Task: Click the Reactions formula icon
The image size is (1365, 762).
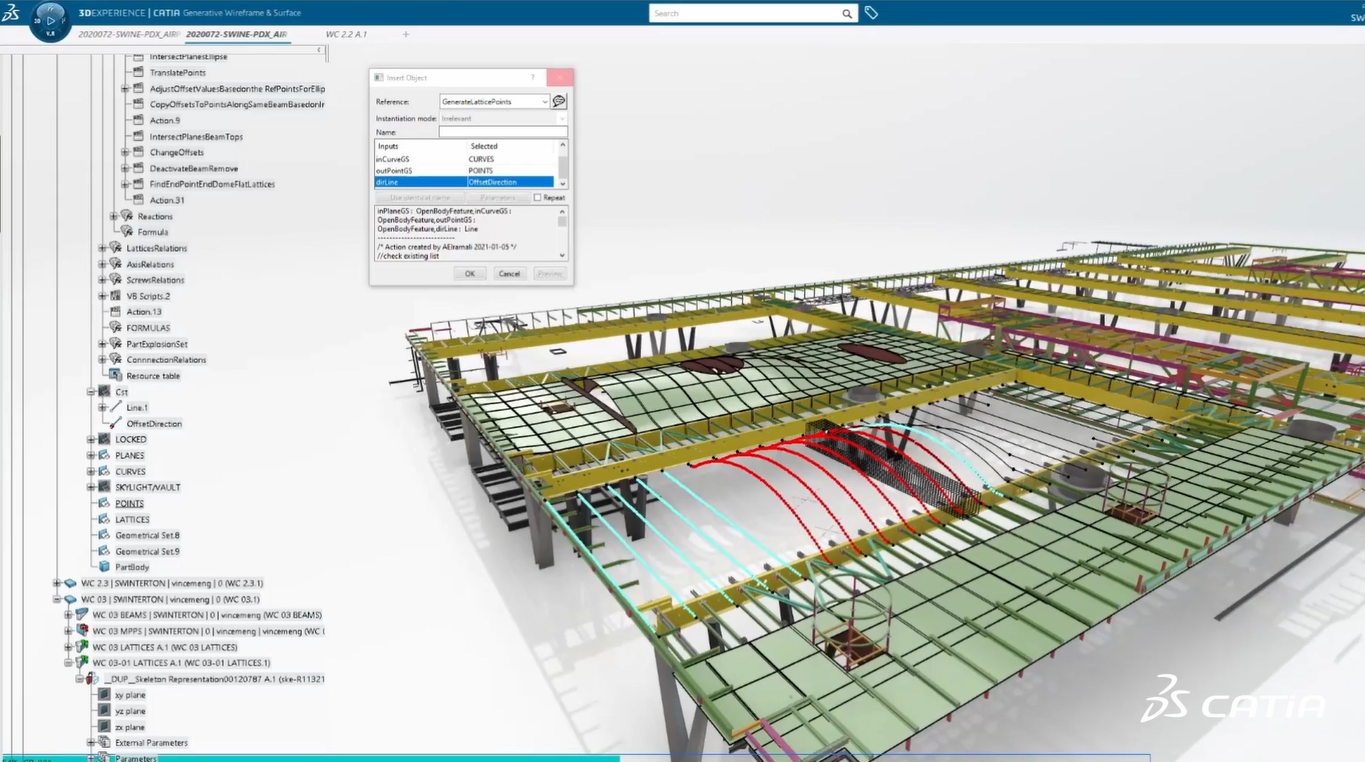Action: pos(127,216)
